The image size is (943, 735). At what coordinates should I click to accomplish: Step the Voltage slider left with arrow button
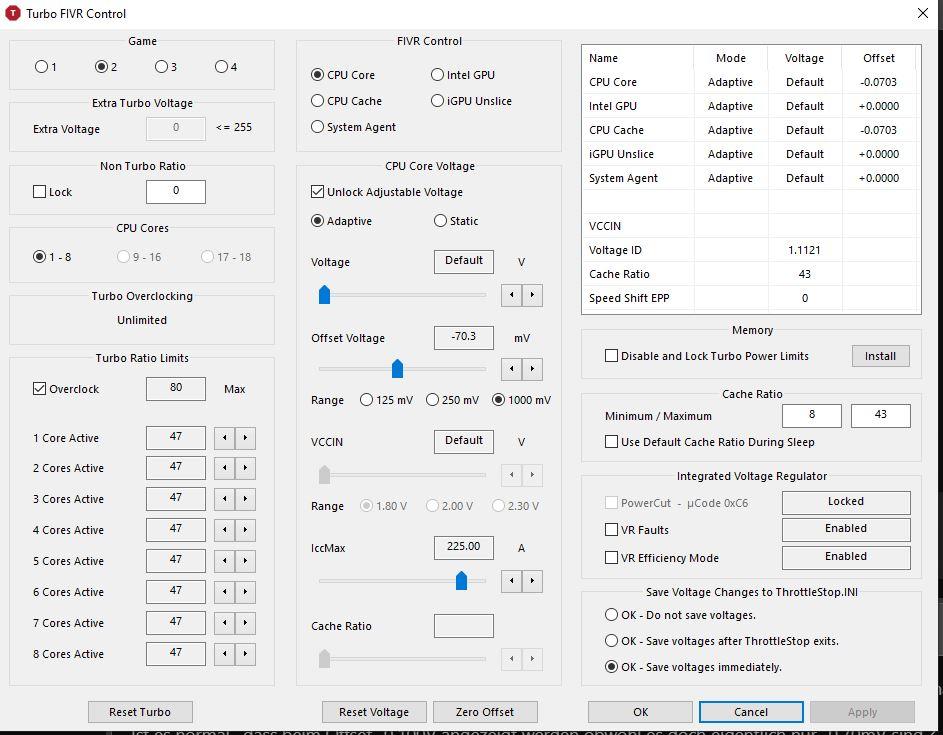[511, 295]
